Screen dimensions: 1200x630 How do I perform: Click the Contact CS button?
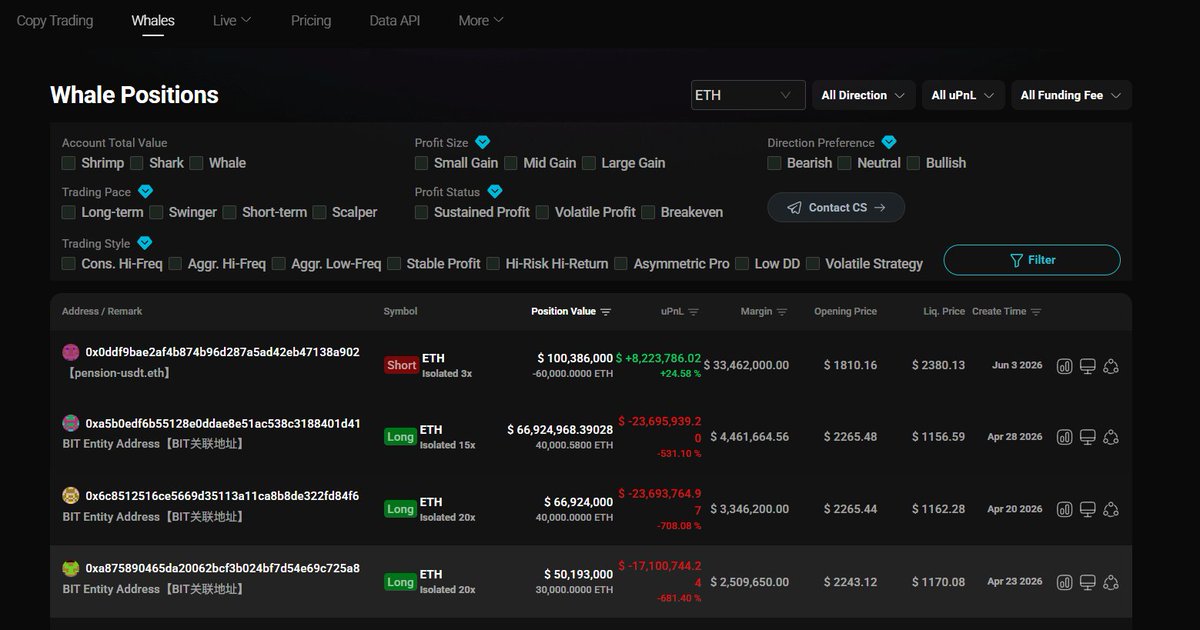click(x=836, y=207)
